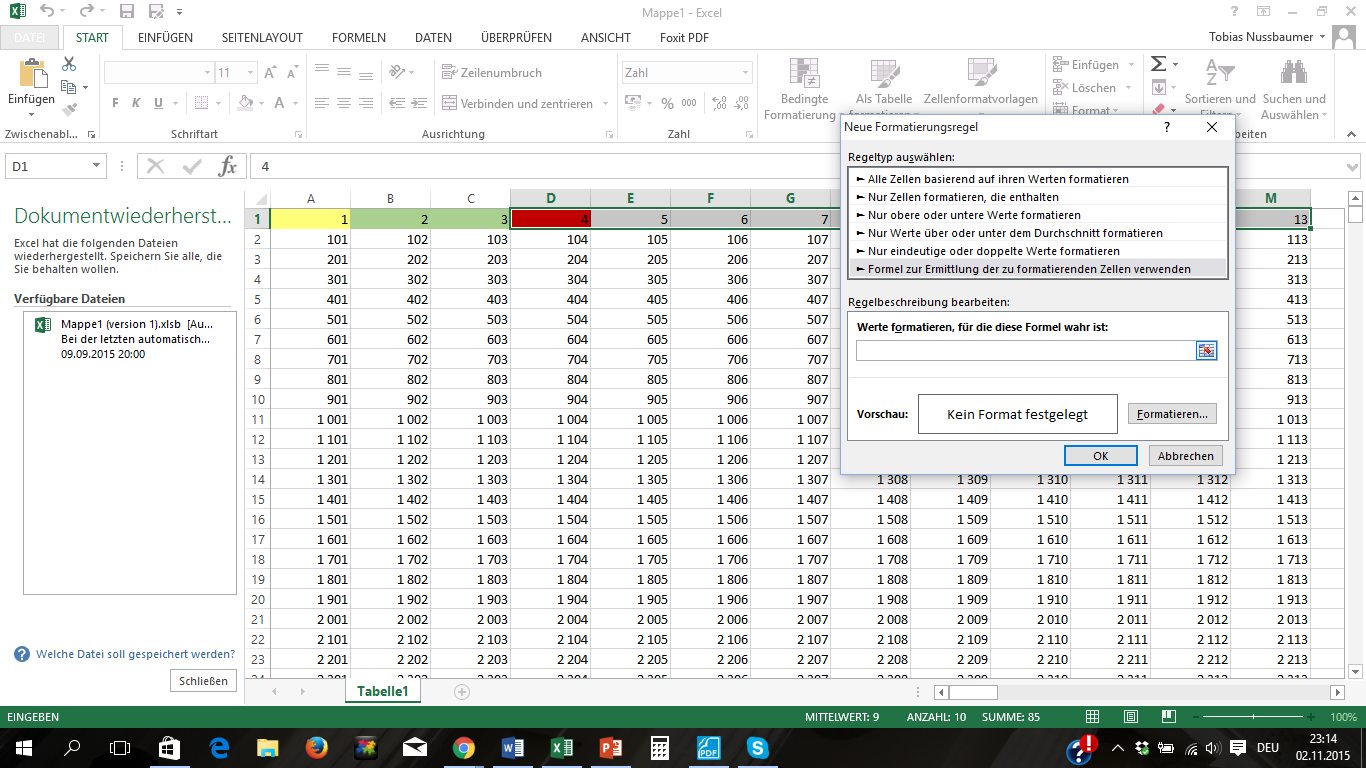Image resolution: width=1366 pixels, height=768 pixels.
Task: Click the percent style icon
Action: [x=666, y=103]
